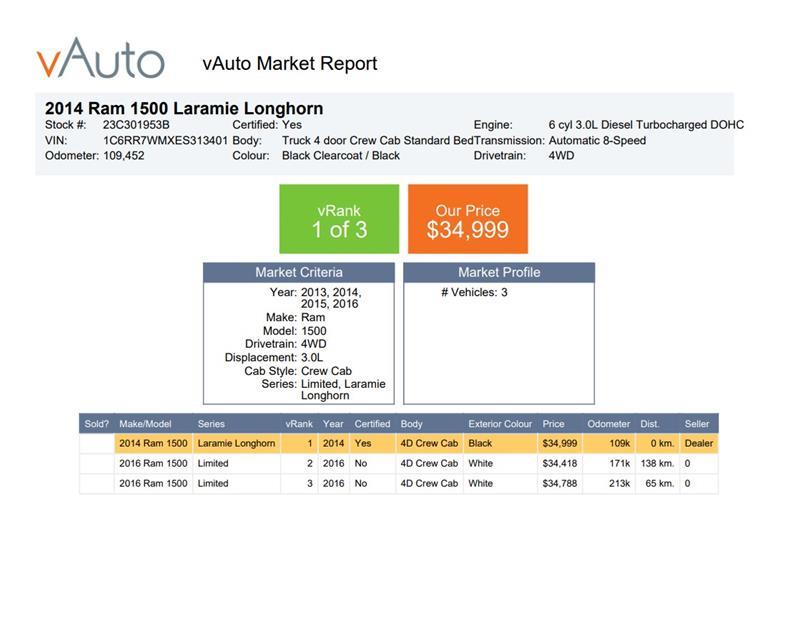
Task: Click the Cab Style value 'Crew Cab'
Action: [x=326, y=371]
